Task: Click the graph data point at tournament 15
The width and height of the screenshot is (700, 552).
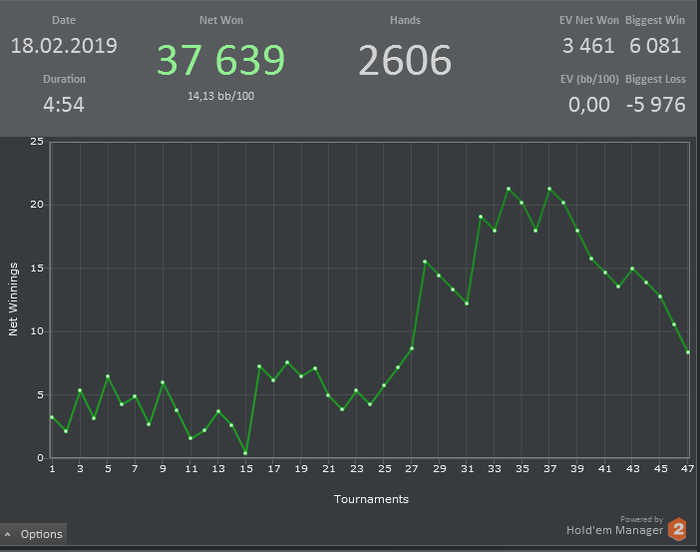Action: 246,453
